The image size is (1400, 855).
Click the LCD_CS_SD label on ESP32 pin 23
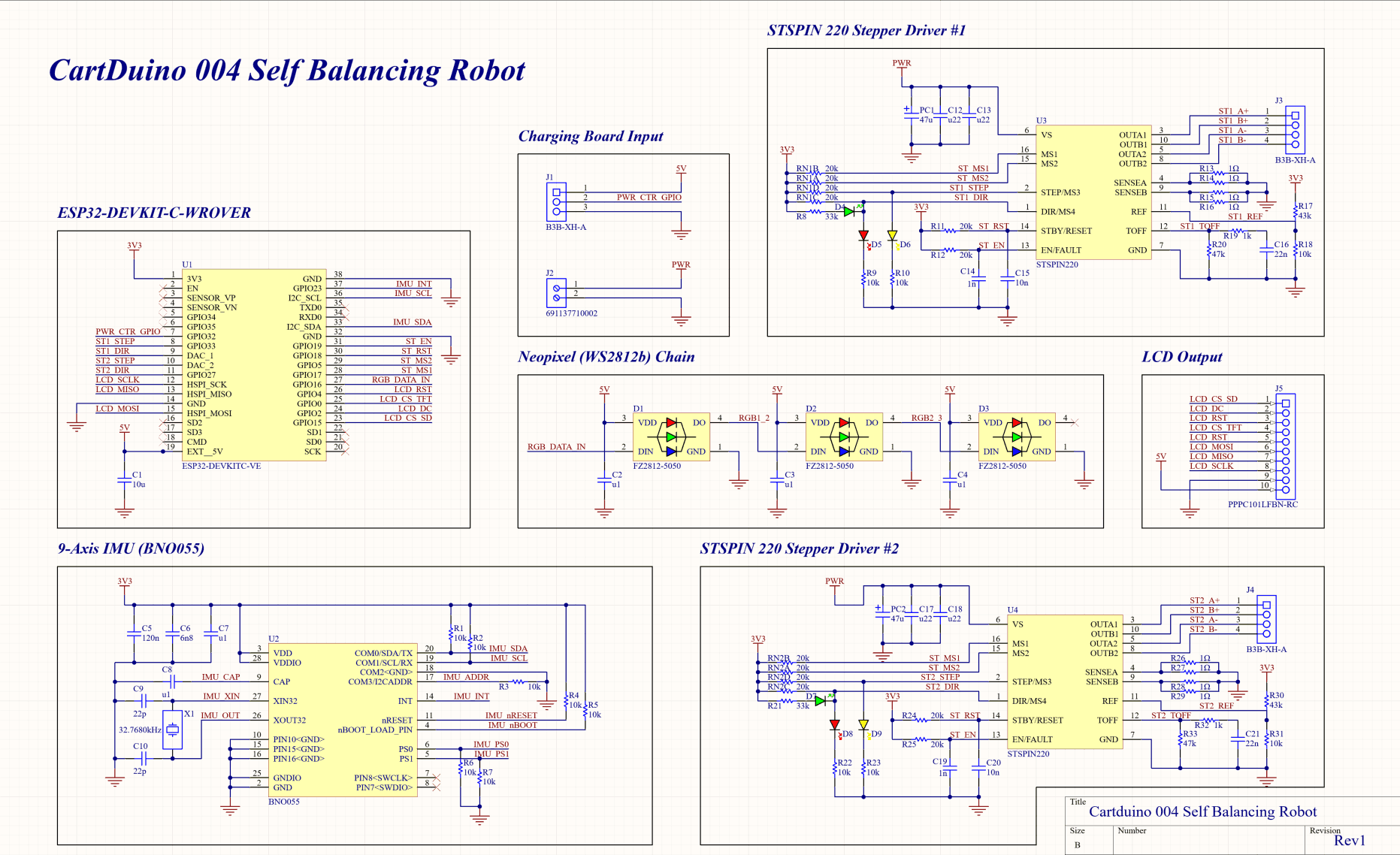tap(408, 418)
